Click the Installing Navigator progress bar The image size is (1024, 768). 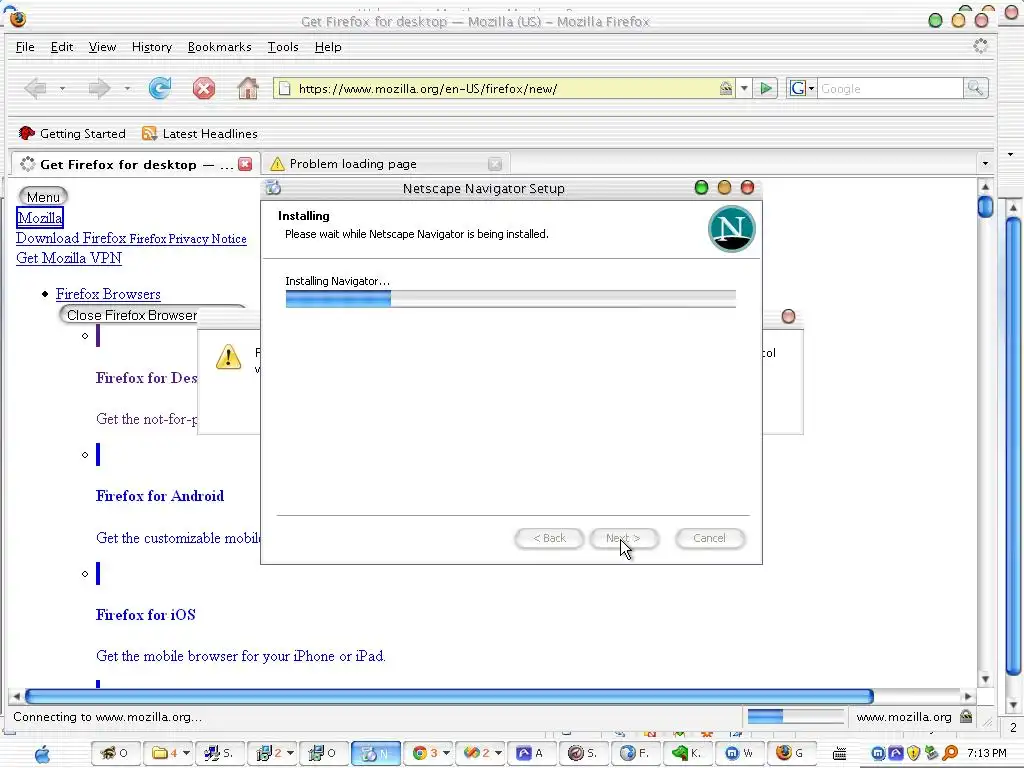pyautogui.click(x=511, y=299)
